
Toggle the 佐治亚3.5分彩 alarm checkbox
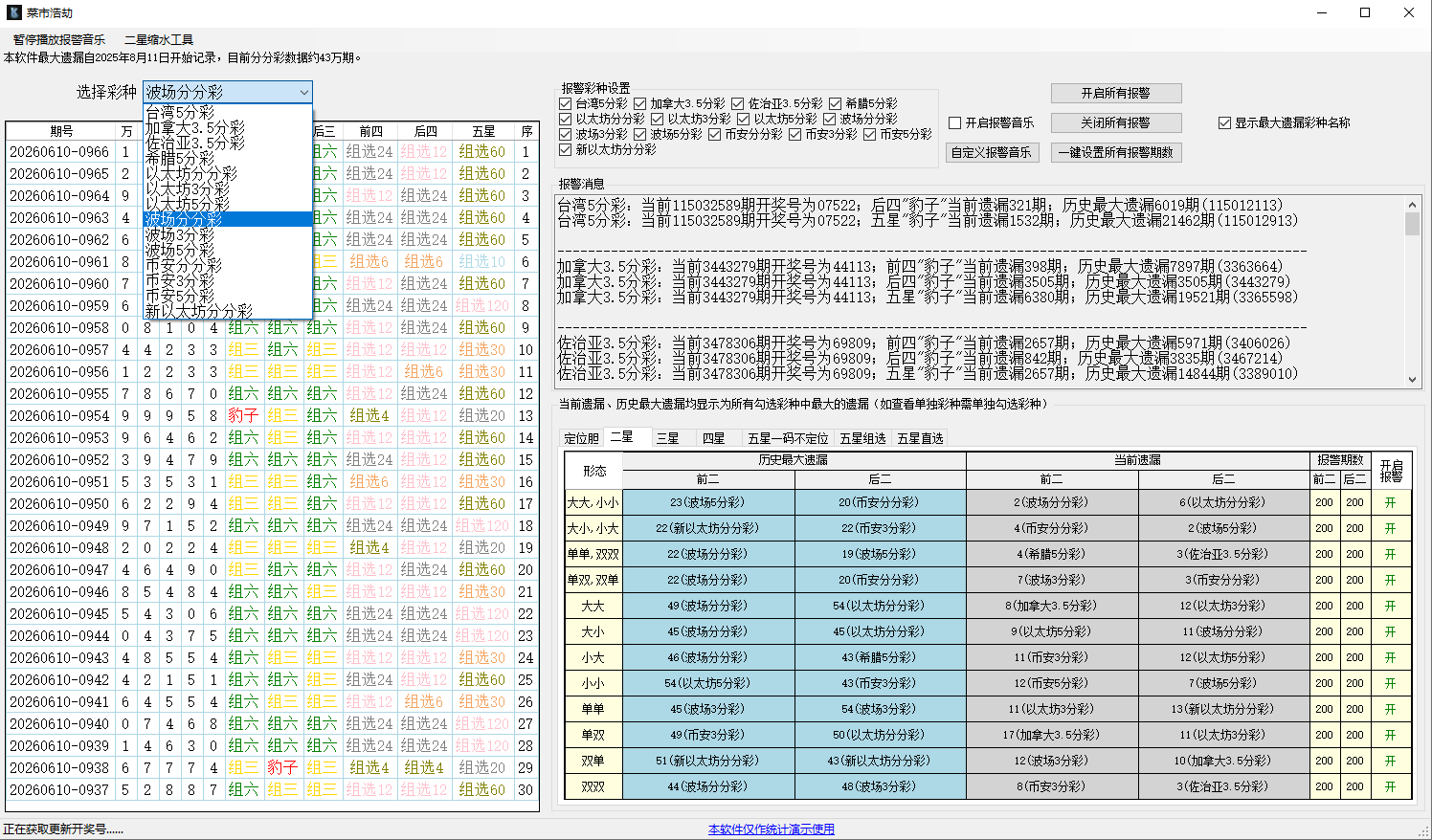(x=738, y=103)
